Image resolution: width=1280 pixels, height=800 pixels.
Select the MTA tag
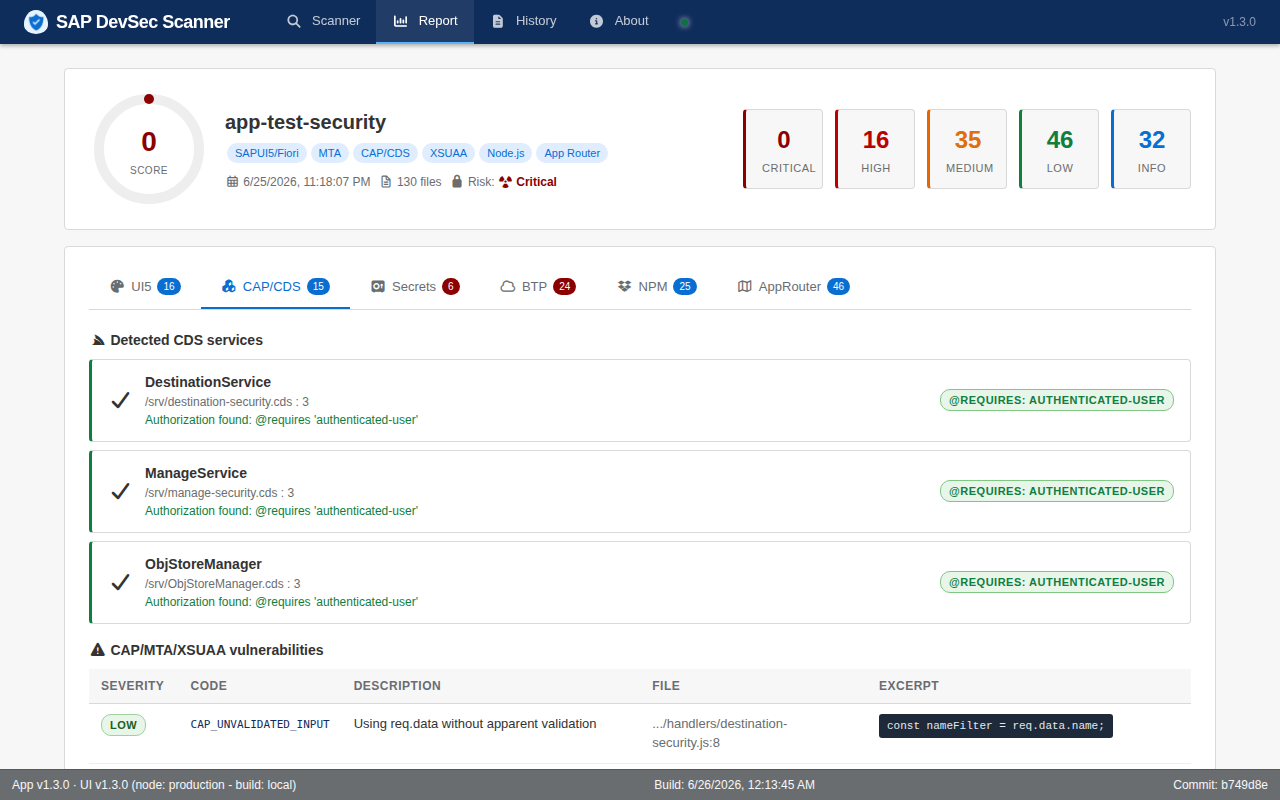point(330,153)
